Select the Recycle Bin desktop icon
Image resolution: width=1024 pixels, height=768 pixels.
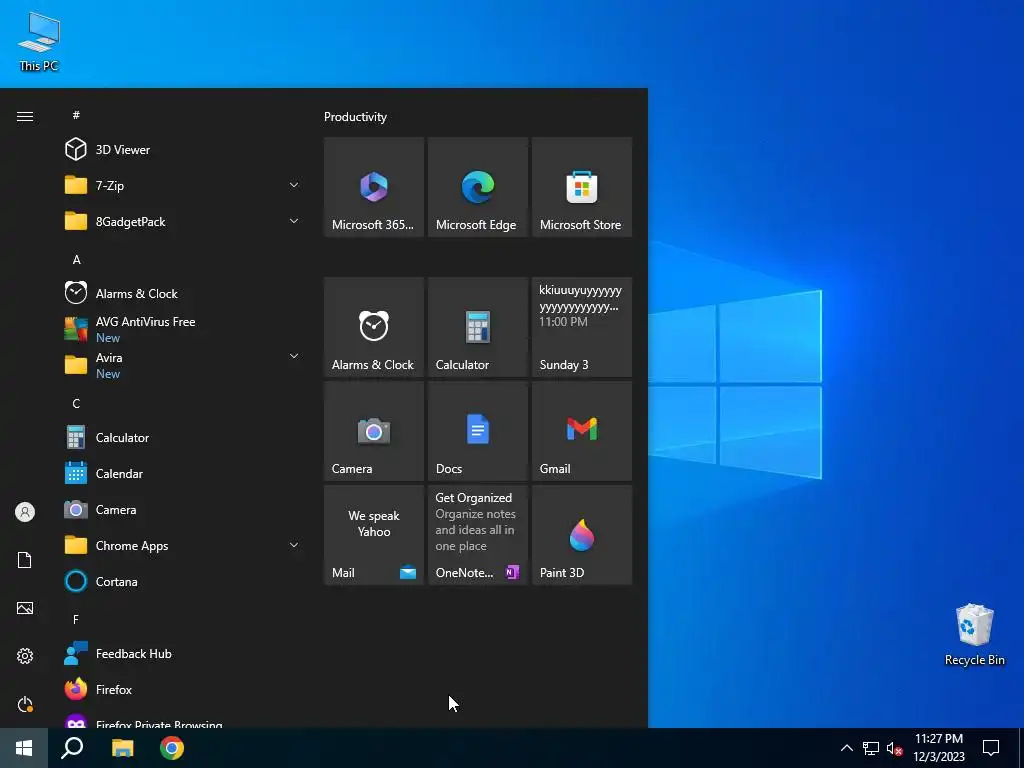point(974,635)
